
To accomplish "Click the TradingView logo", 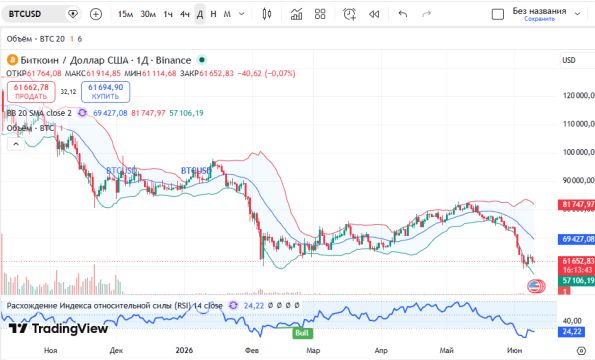I will tap(58, 329).
